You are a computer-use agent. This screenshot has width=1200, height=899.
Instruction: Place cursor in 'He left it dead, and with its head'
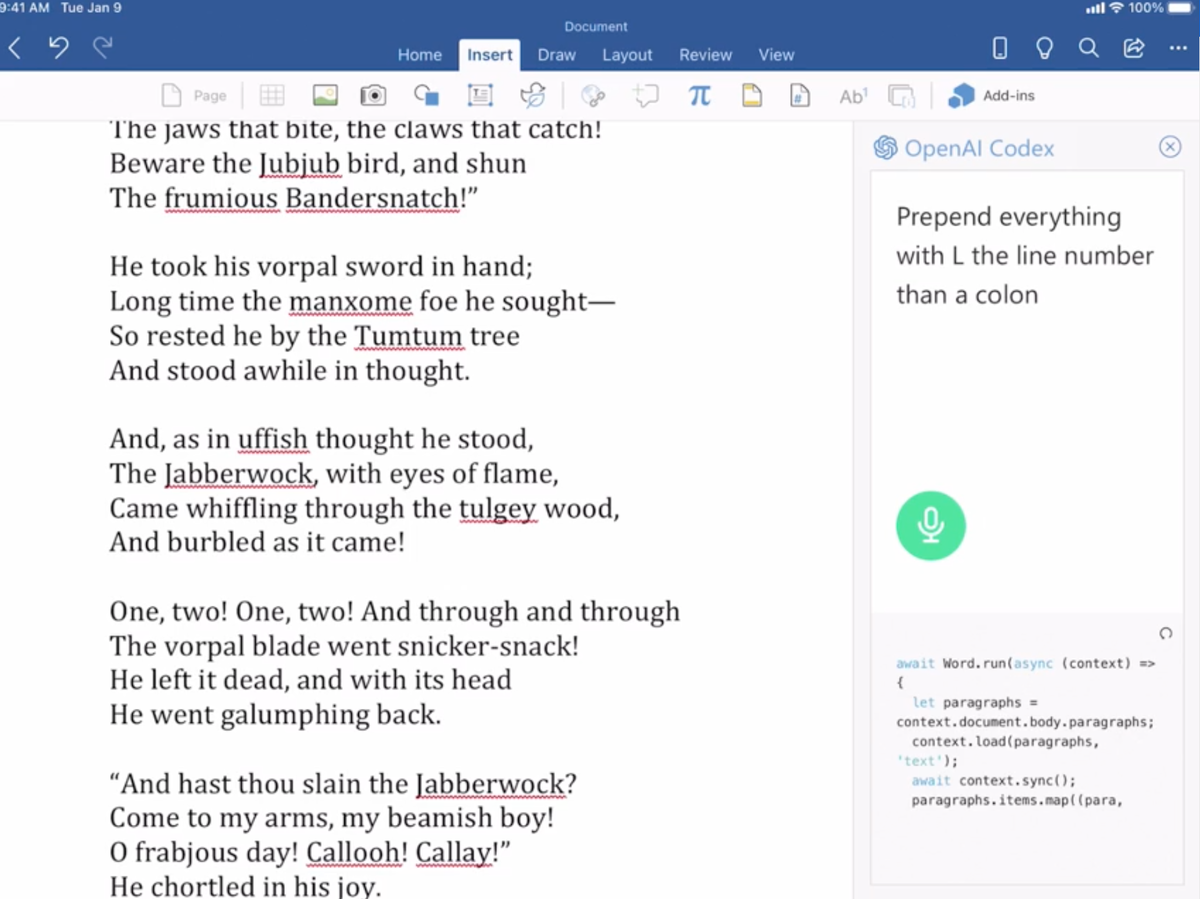[x=310, y=680]
